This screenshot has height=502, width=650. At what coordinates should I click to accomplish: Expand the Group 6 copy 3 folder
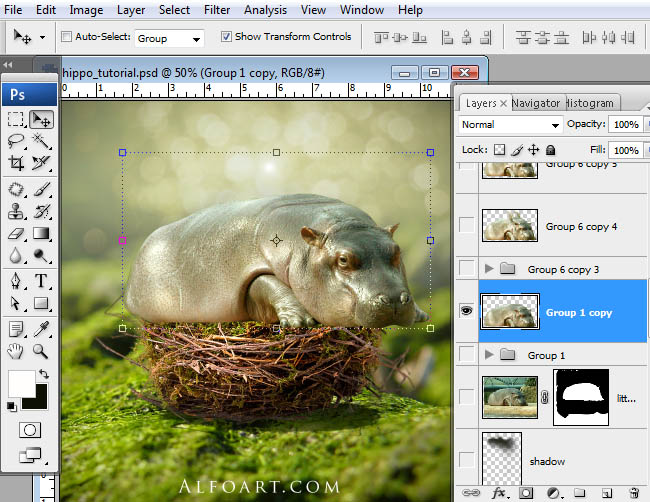489,269
